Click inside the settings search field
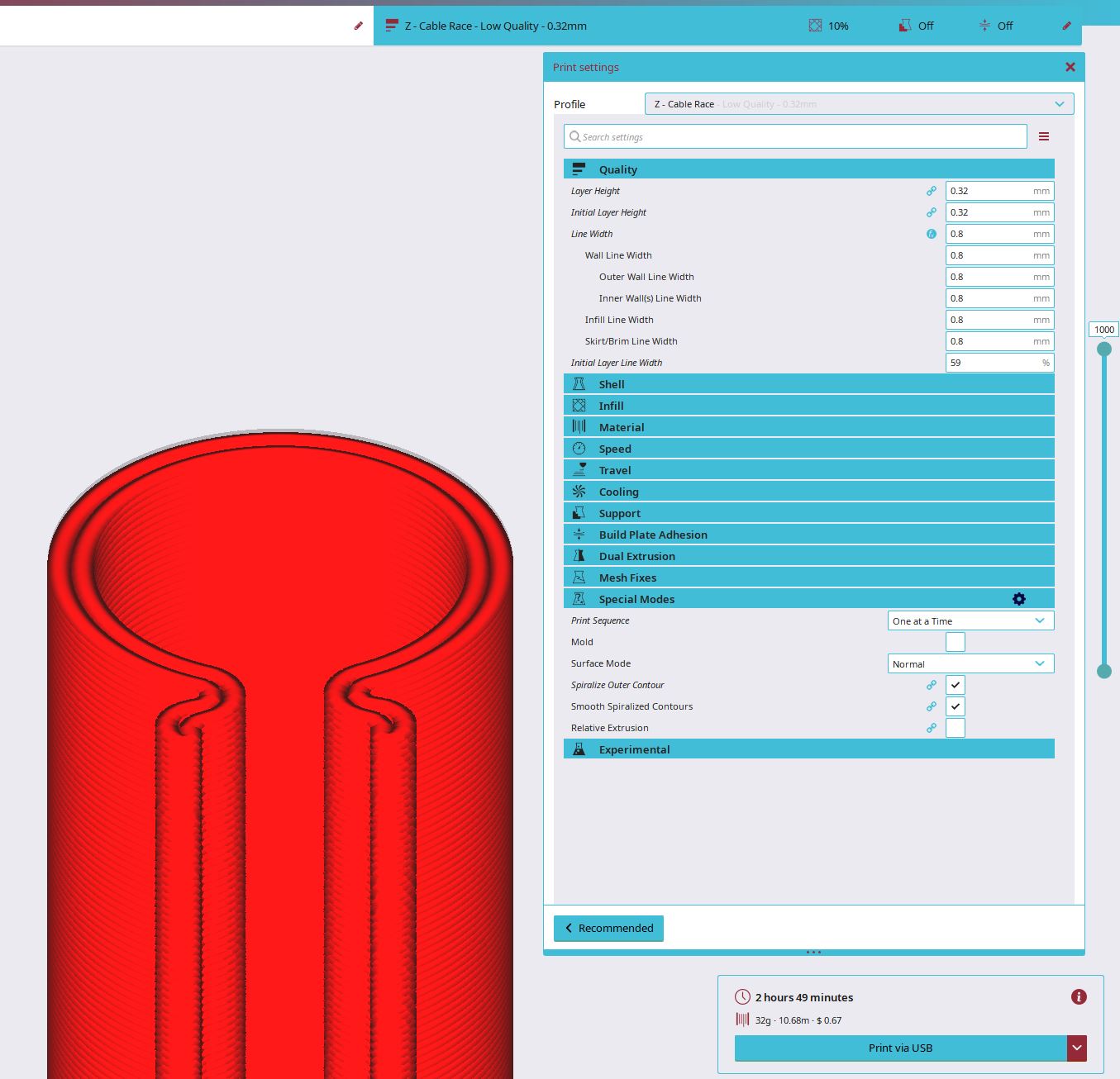The image size is (1120, 1079). pyautogui.click(x=794, y=136)
